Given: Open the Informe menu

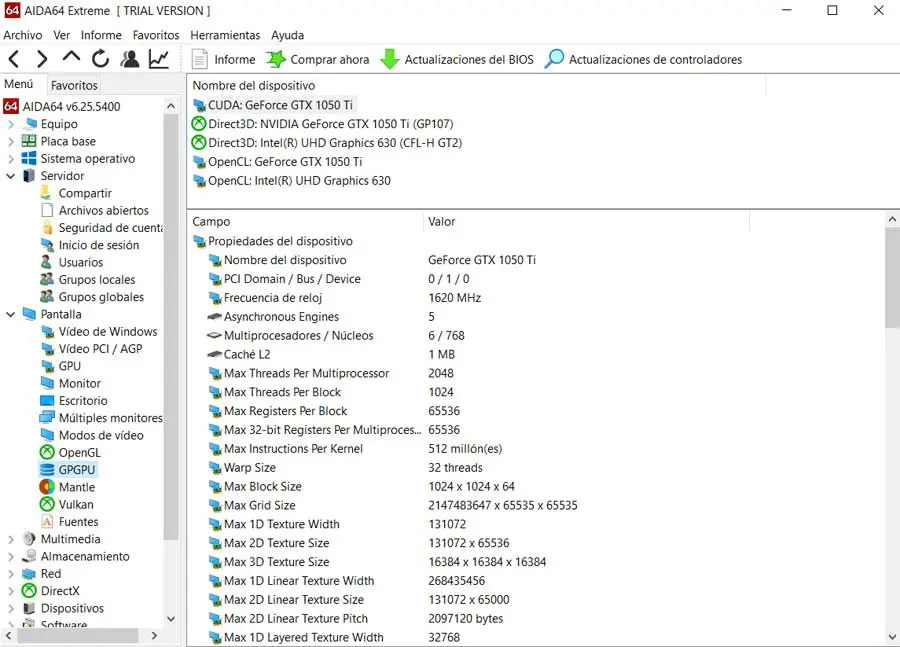Looking at the screenshot, I should click(101, 35).
